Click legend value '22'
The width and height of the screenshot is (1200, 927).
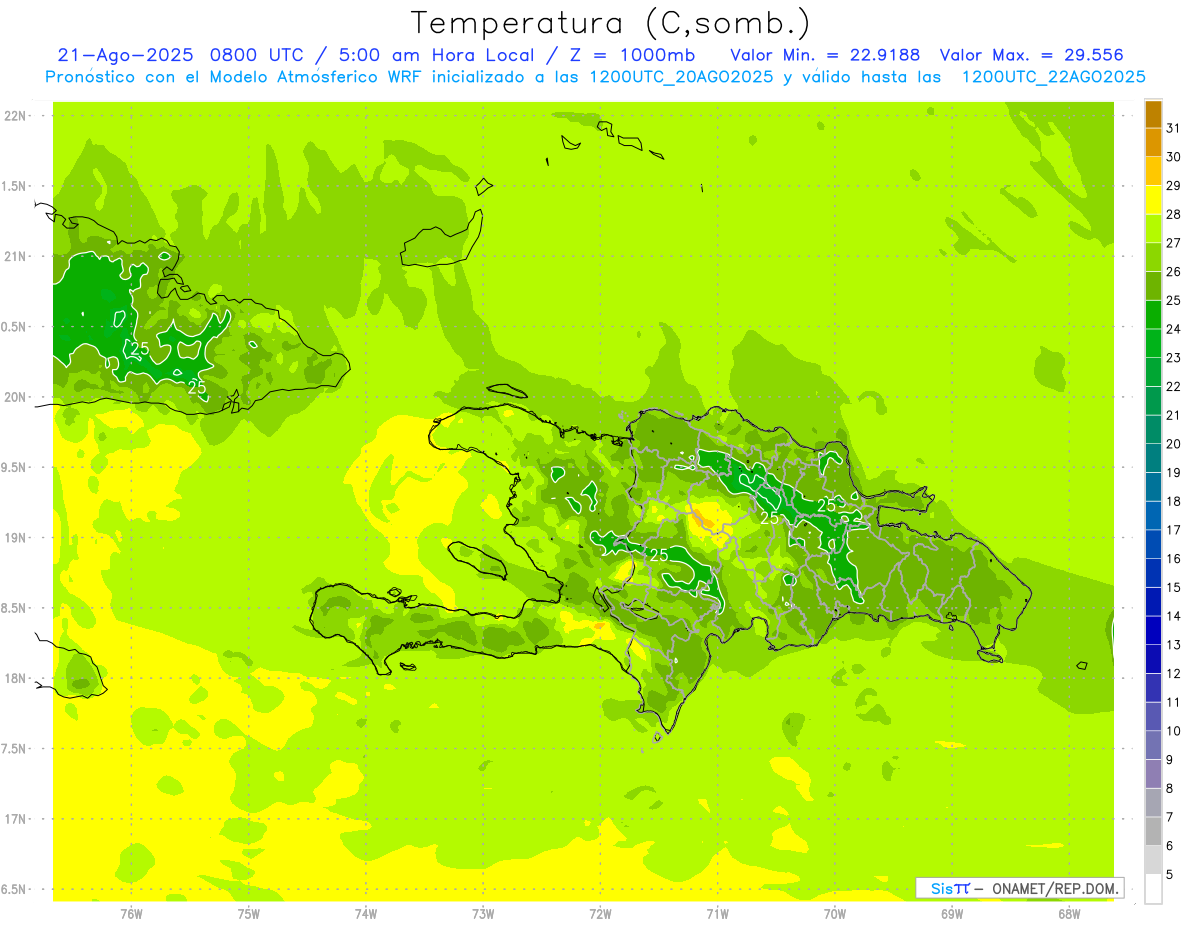1174,386
